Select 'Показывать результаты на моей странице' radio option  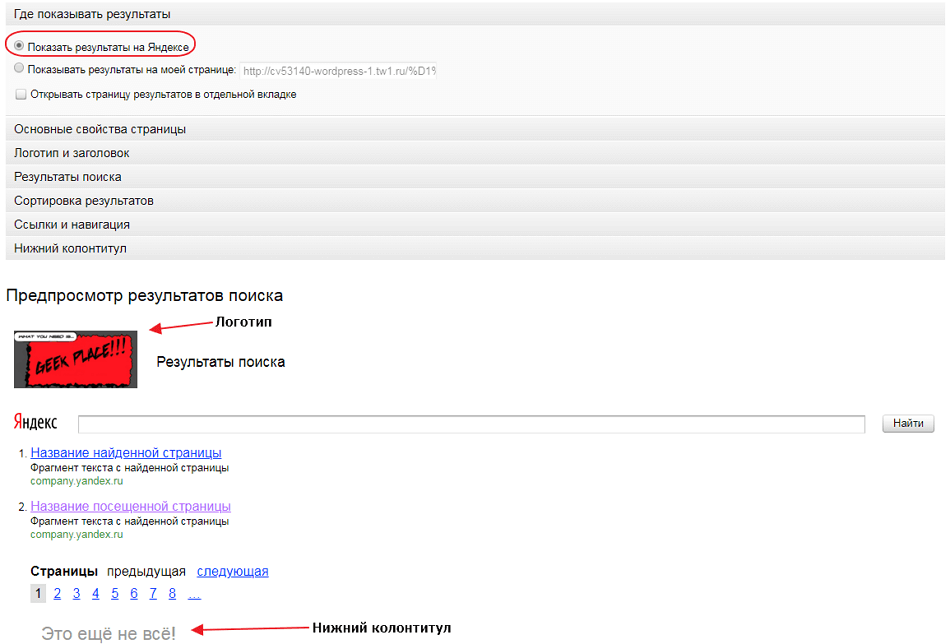(20, 70)
